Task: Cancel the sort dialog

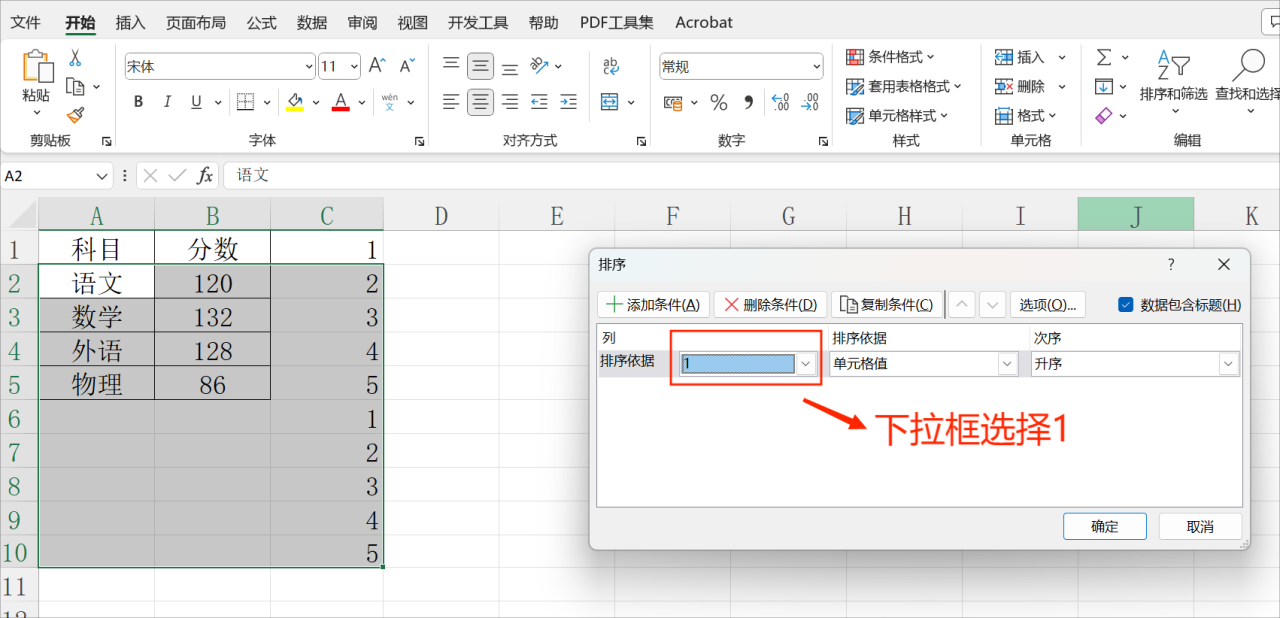Action: coord(1200,526)
